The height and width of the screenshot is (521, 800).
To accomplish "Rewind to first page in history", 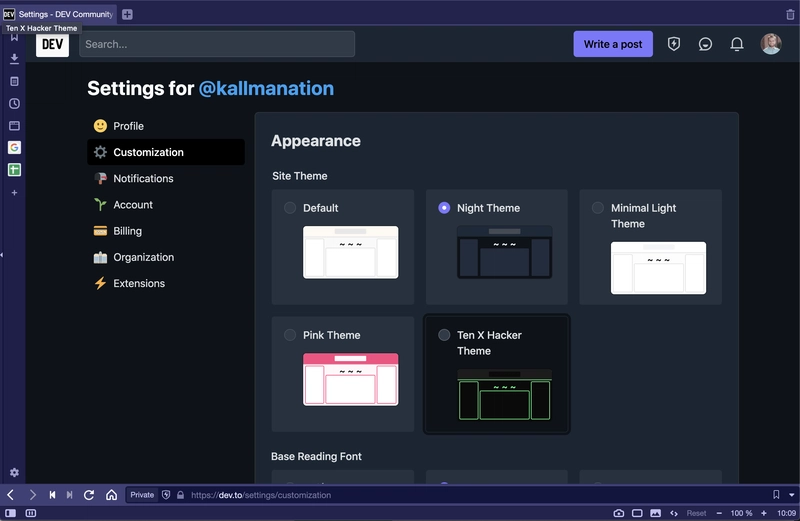I will 52,494.
